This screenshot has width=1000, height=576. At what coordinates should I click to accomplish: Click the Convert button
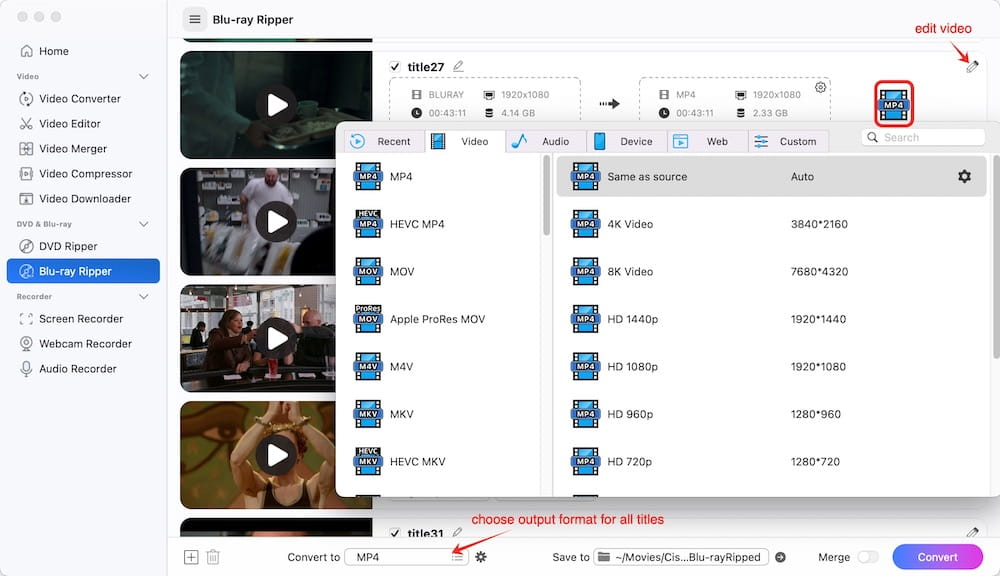938,557
